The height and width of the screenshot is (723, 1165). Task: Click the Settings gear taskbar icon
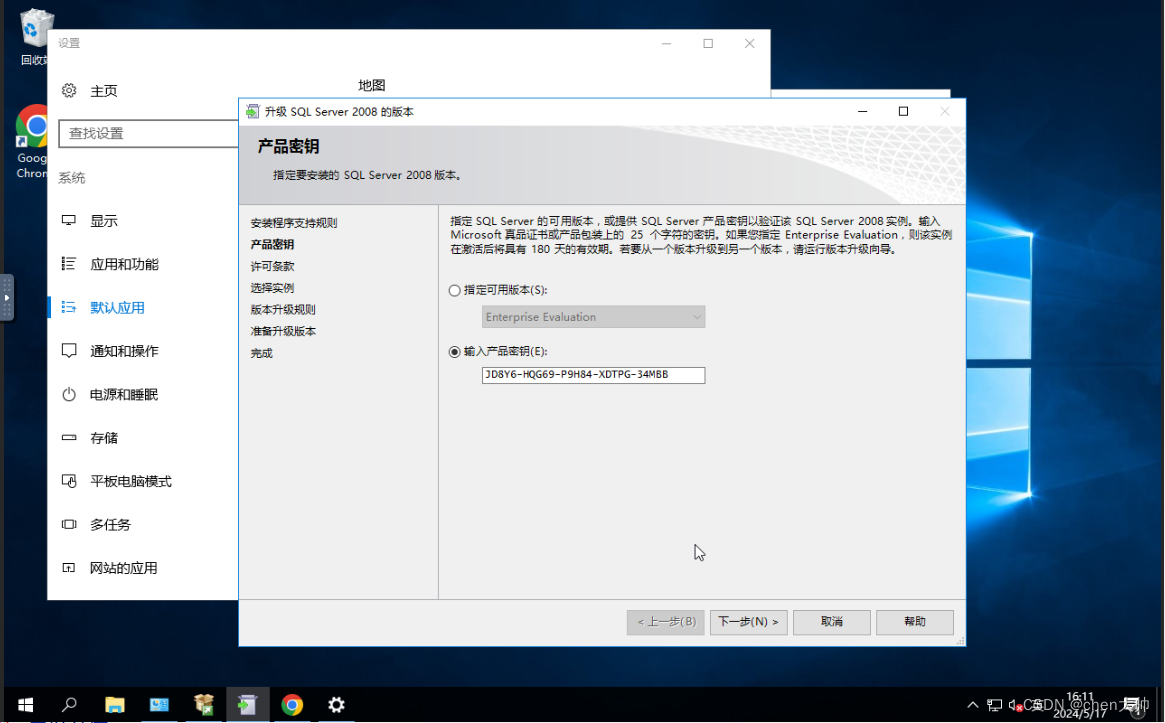[x=337, y=705]
